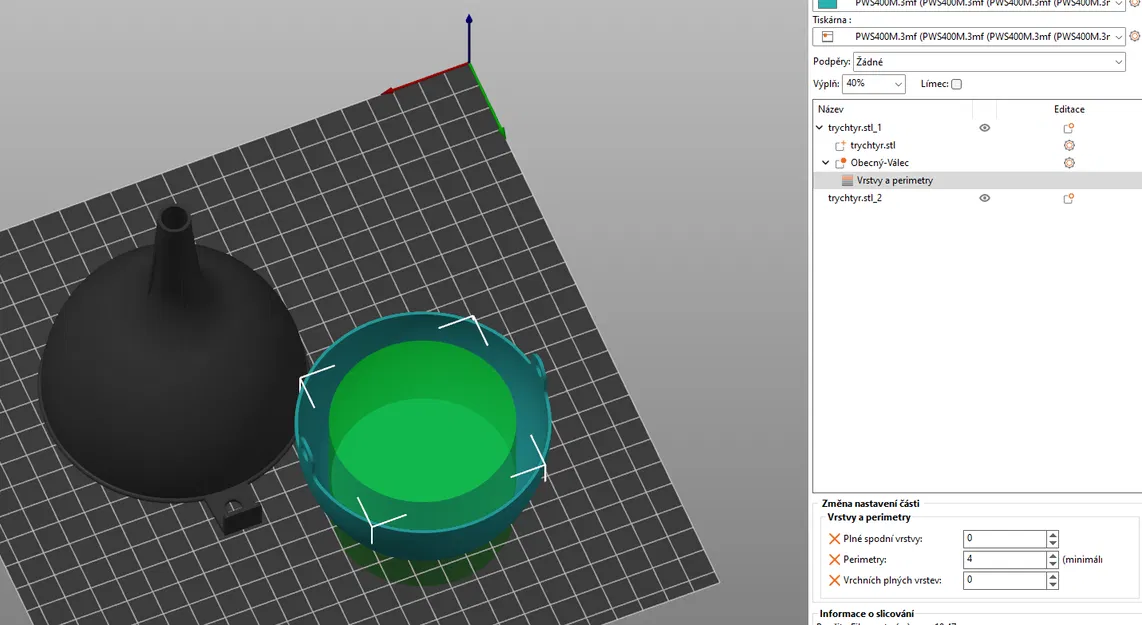Increase Plné spodní vrstvy with up arrow
The height and width of the screenshot is (625, 1142).
1052,535
